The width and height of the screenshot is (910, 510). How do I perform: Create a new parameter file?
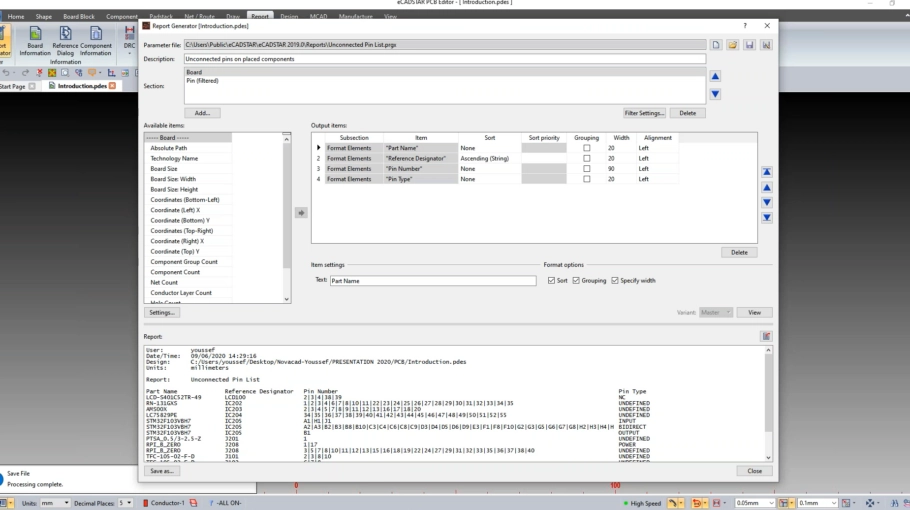pyautogui.click(x=716, y=45)
